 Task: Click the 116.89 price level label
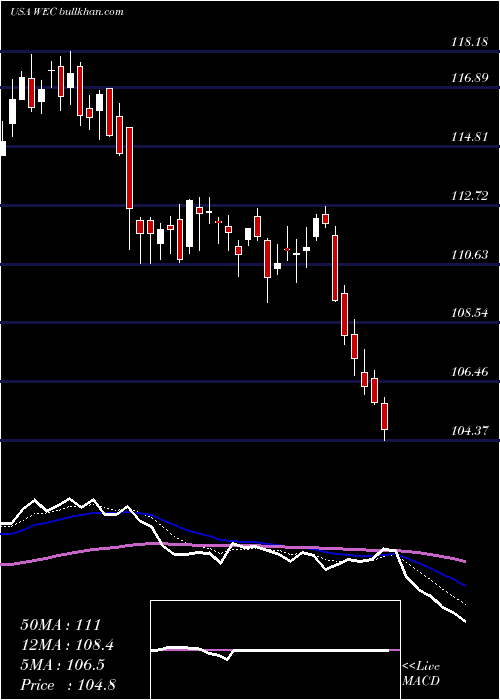(x=470, y=78)
